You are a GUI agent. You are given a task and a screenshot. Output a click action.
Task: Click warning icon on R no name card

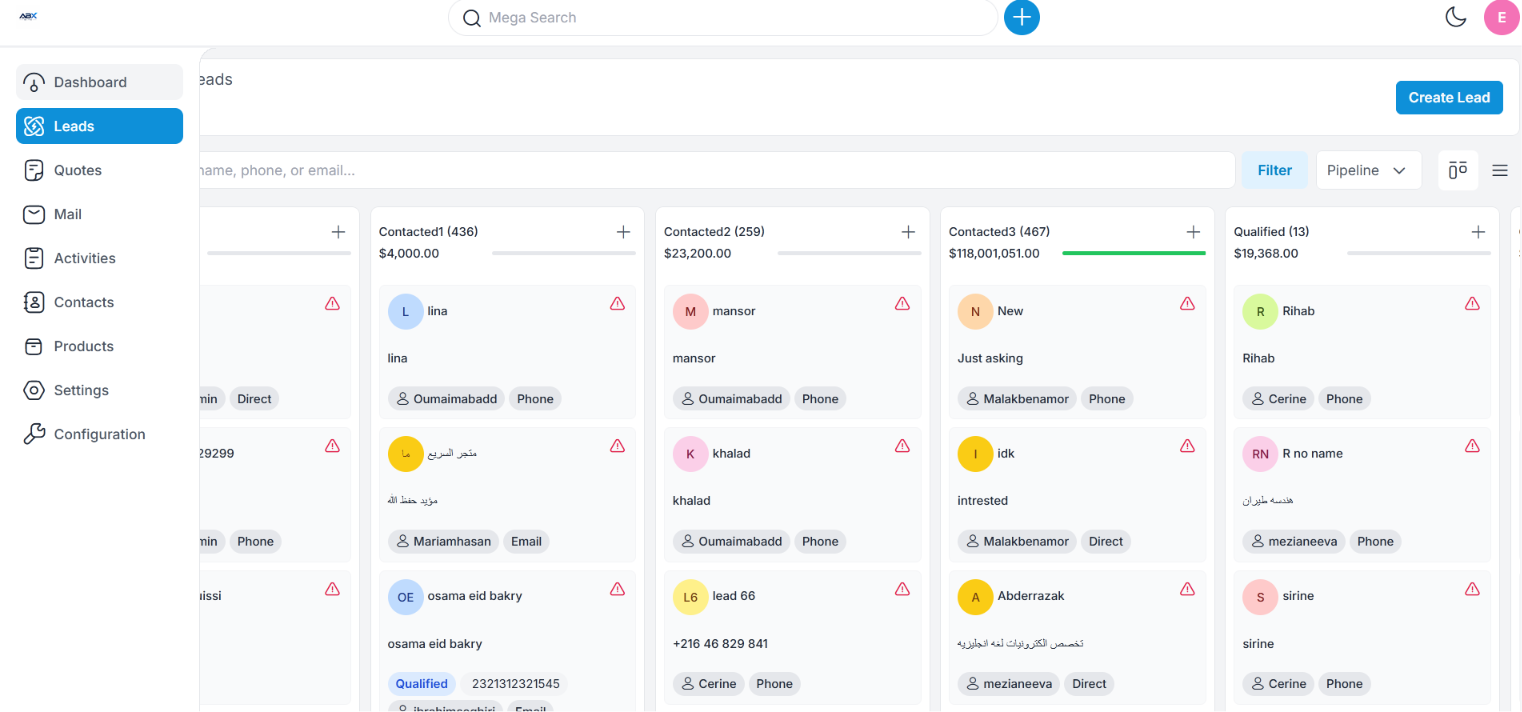tap(1472, 445)
